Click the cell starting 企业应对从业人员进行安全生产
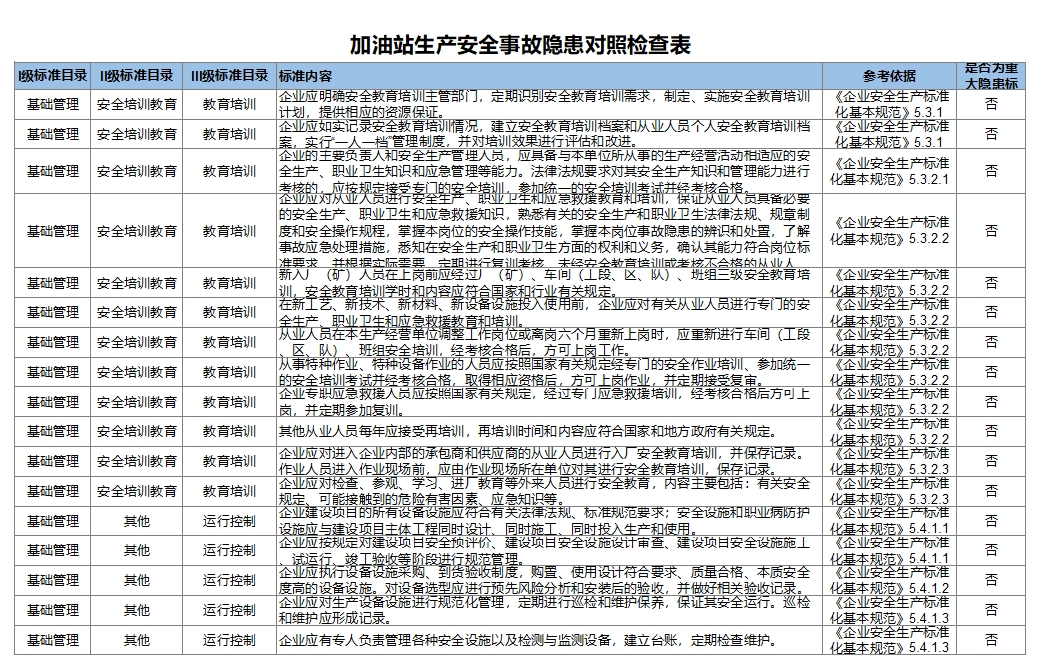Viewport: 1043px width, 669px height. click(x=549, y=231)
